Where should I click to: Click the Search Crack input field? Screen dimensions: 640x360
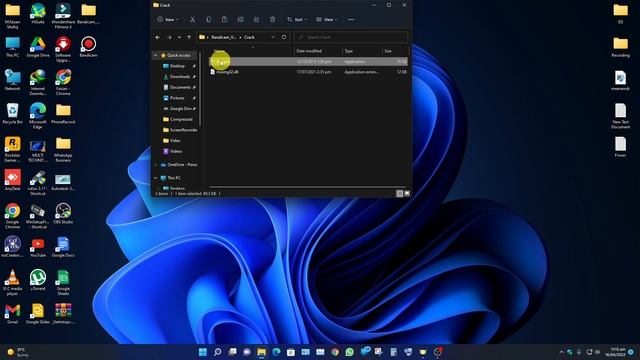tap(351, 37)
